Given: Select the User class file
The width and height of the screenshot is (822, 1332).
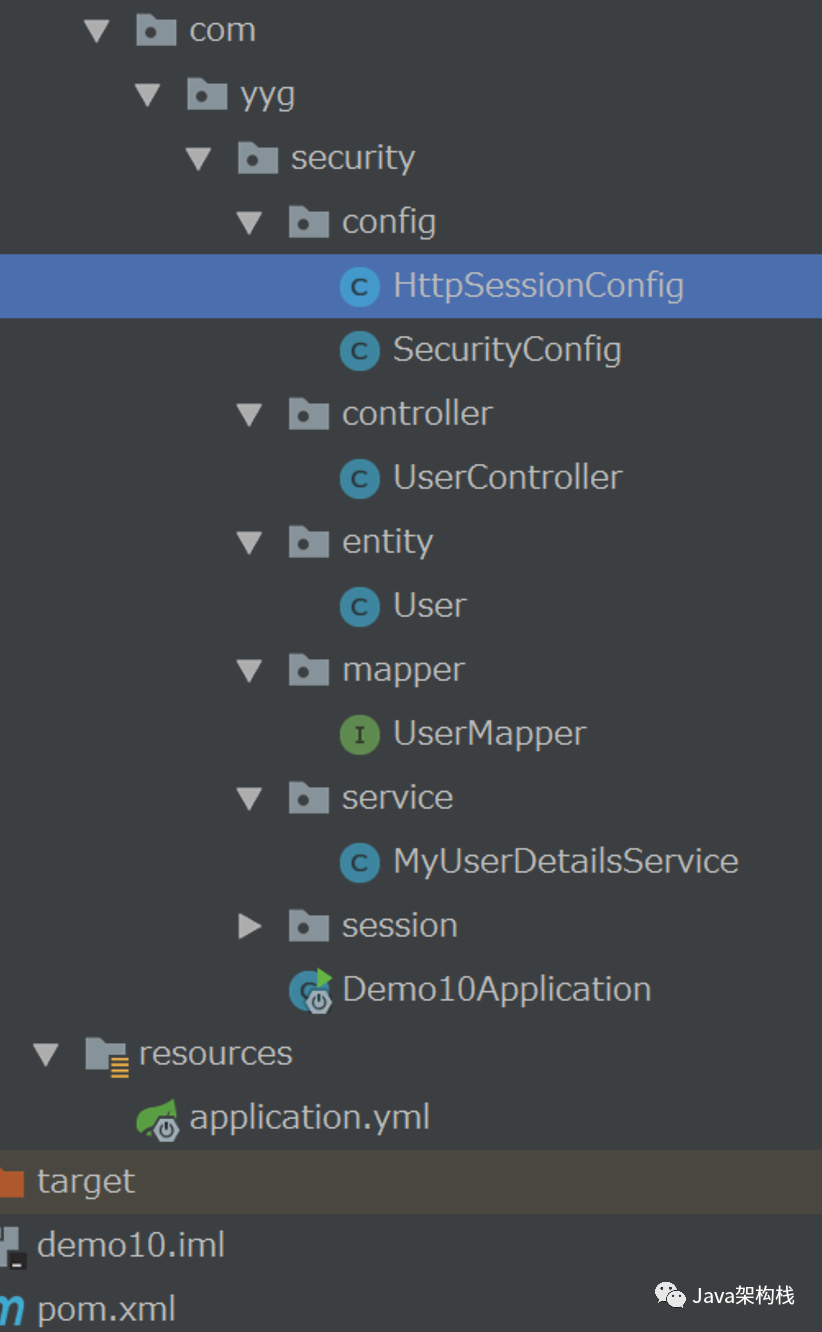Looking at the screenshot, I should tap(429, 606).
